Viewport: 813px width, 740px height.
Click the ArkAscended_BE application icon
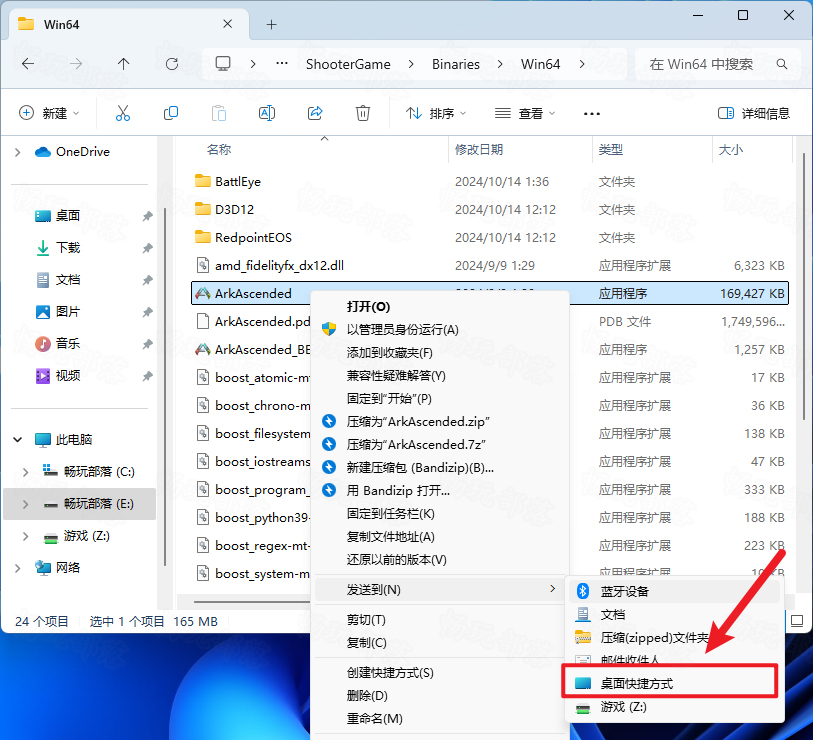pos(203,350)
